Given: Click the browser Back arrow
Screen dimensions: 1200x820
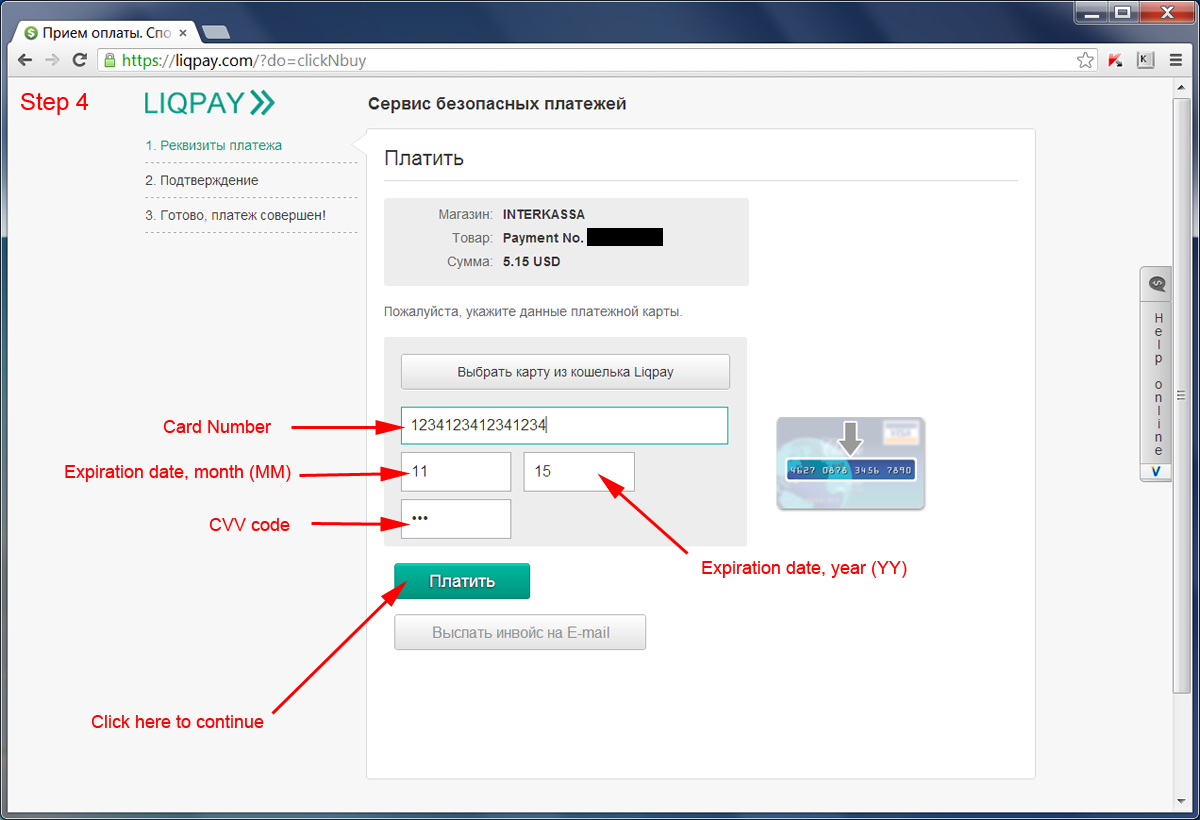Looking at the screenshot, I should click(26, 60).
